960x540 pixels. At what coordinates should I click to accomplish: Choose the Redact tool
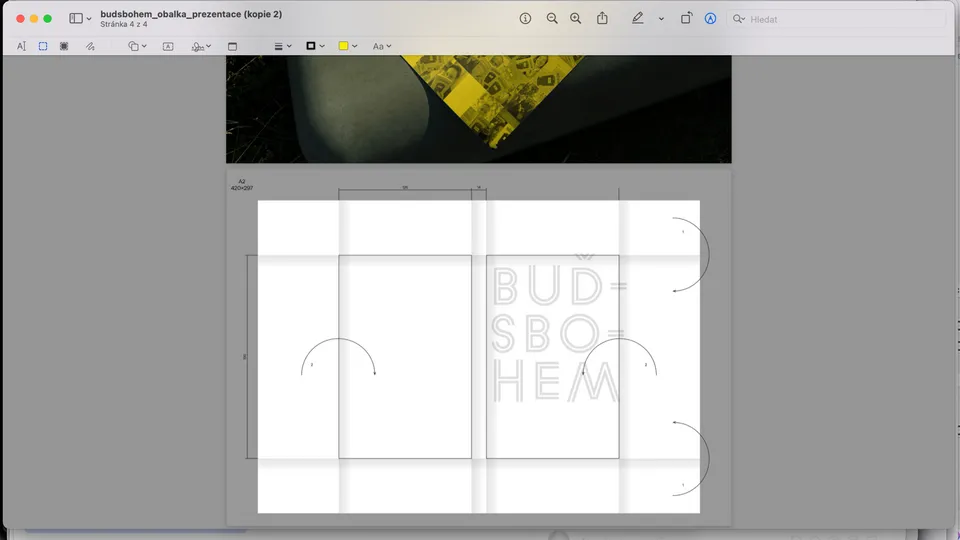(x=64, y=46)
